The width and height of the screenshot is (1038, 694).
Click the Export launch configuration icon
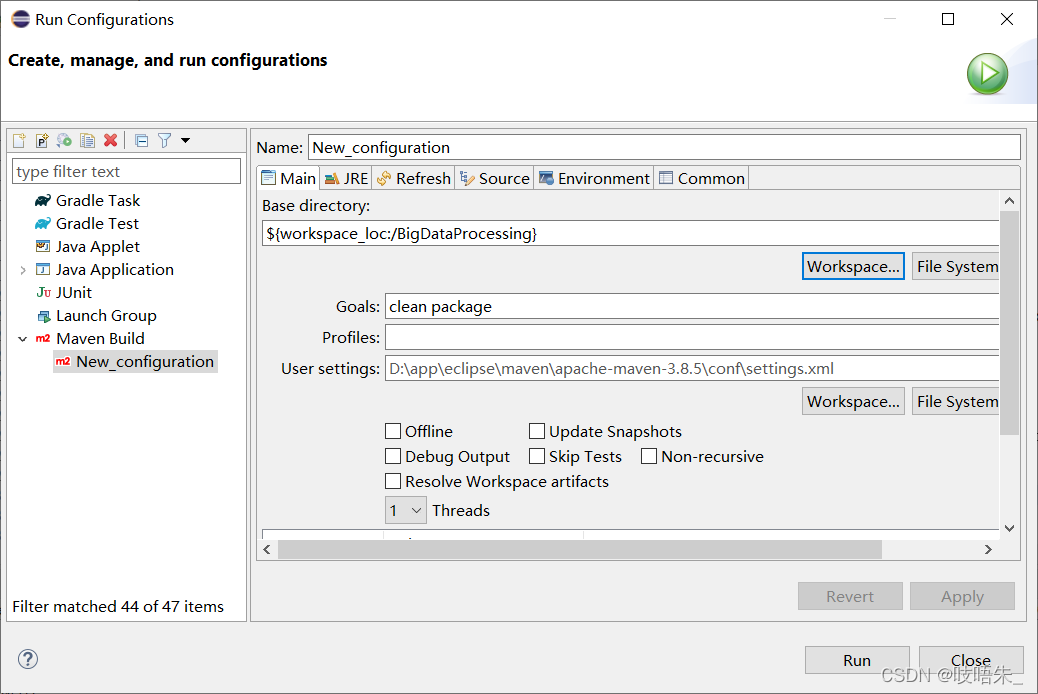click(64, 140)
